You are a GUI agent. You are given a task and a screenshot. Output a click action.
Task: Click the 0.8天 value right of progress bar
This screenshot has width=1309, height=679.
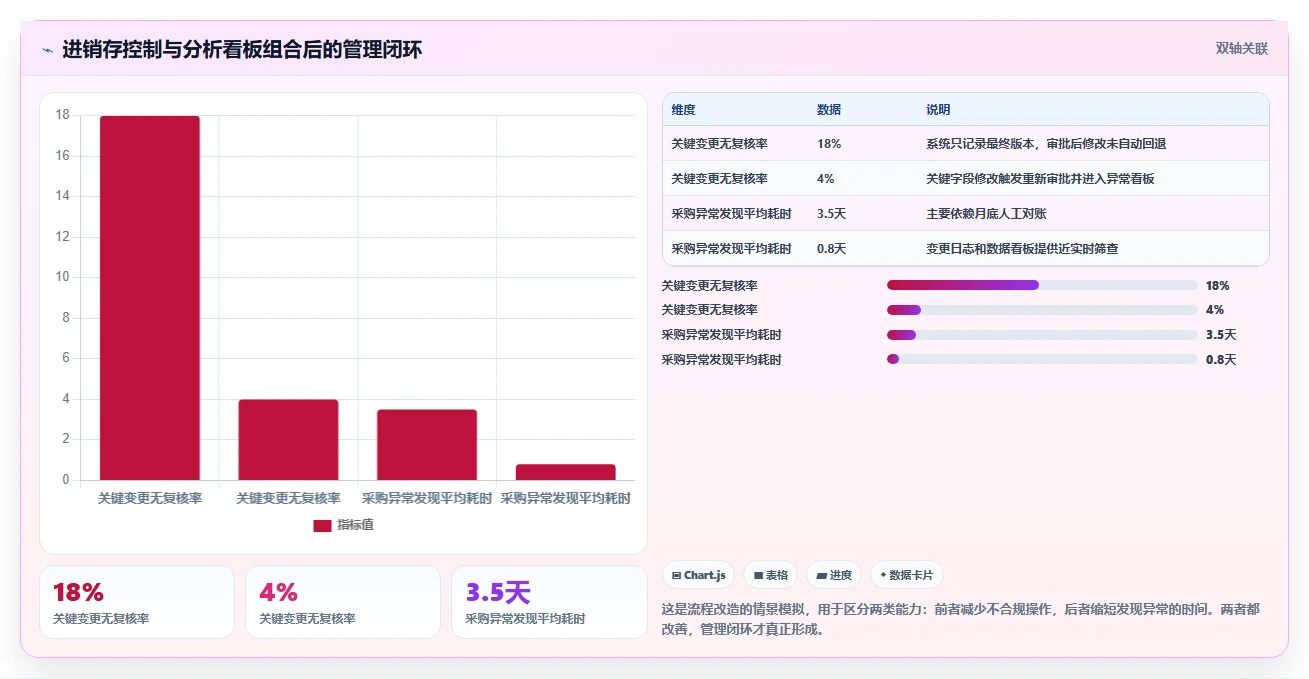tap(1221, 360)
